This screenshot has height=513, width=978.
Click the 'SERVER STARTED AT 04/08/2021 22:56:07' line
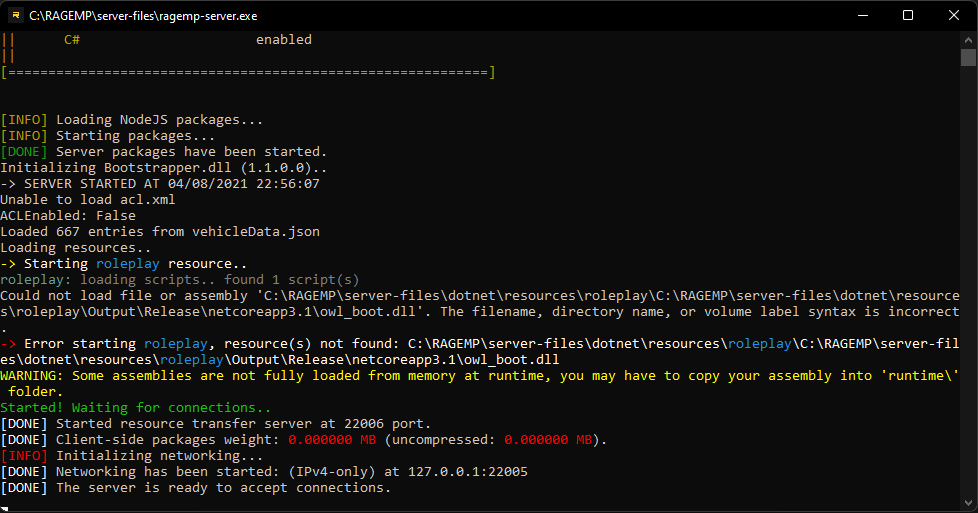tap(160, 184)
